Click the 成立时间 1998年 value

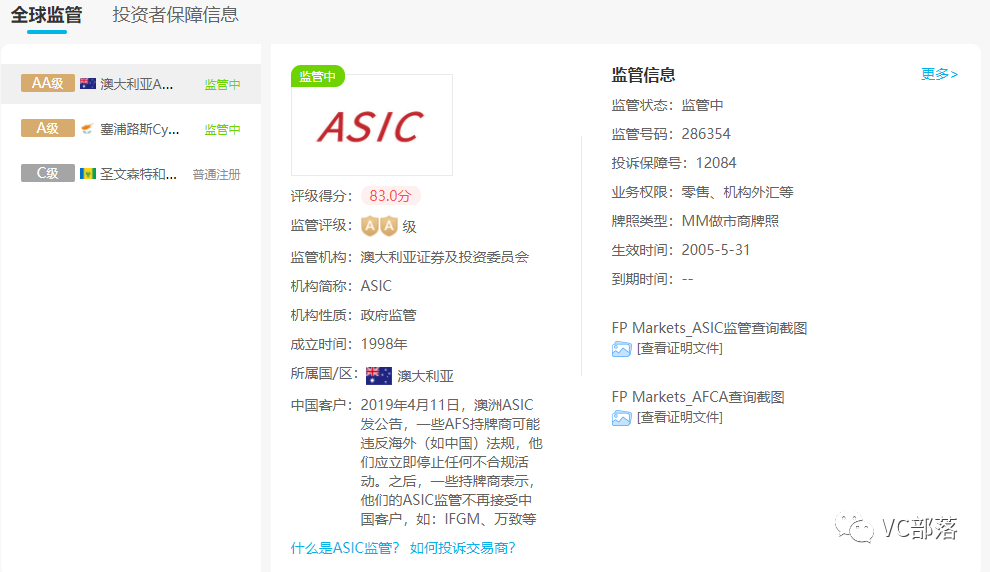click(x=384, y=344)
